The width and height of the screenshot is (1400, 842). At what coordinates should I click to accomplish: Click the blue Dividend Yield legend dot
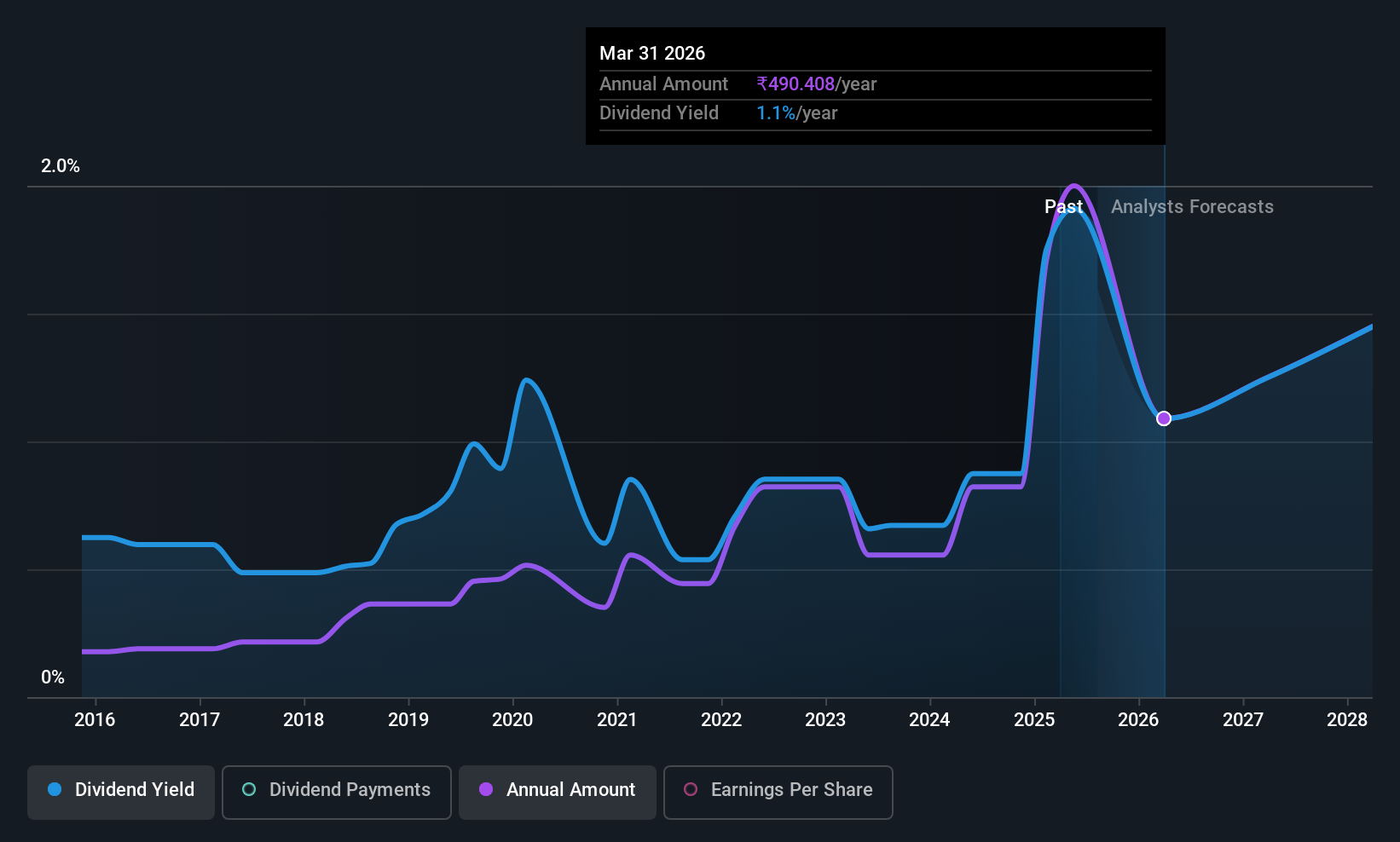[55, 789]
